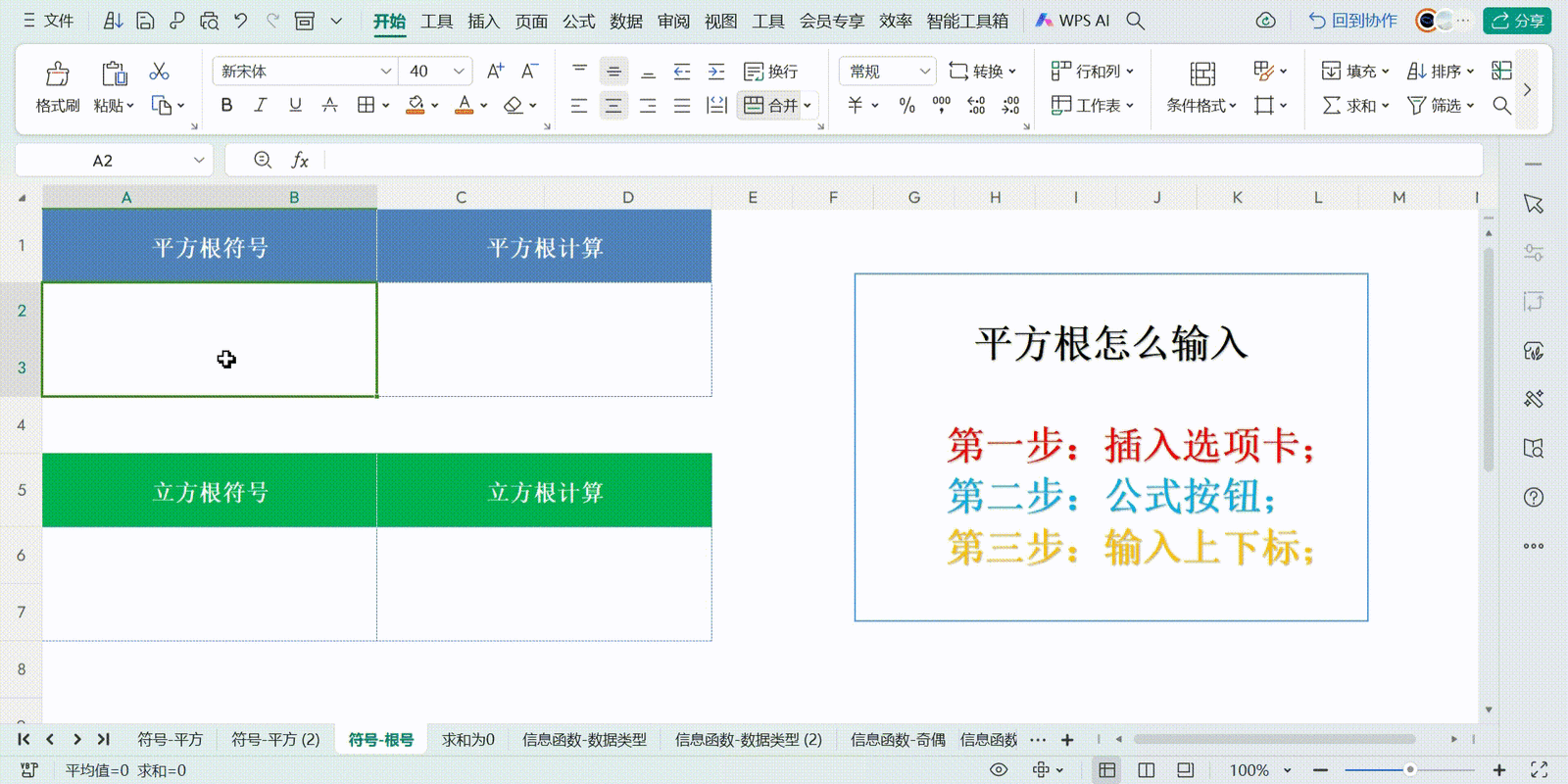Open the Help icon in right sidebar

[x=1534, y=497]
